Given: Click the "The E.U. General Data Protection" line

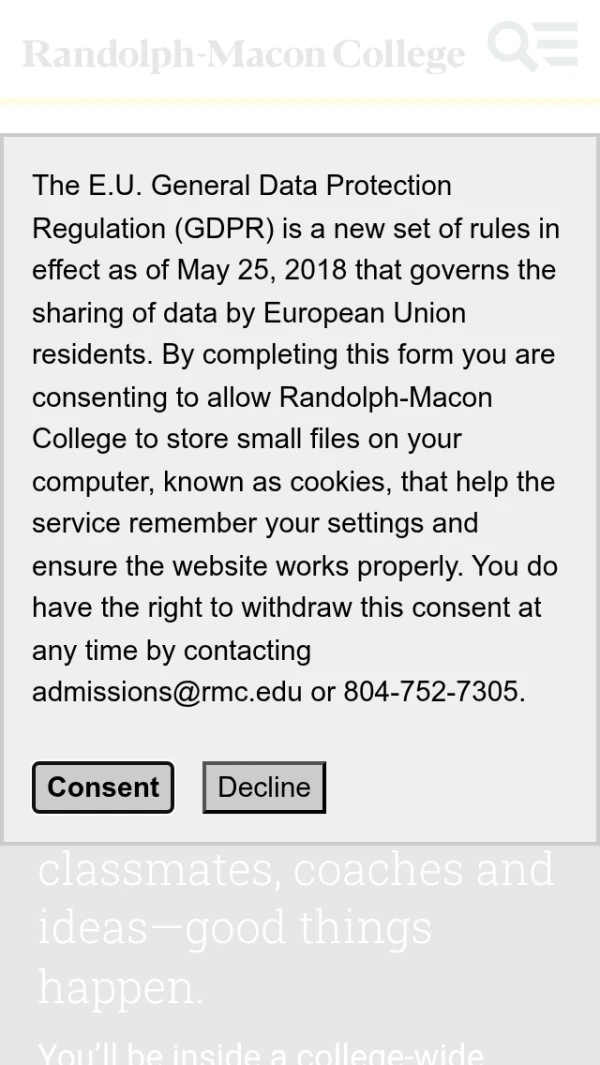Looking at the screenshot, I should pos(242,186).
